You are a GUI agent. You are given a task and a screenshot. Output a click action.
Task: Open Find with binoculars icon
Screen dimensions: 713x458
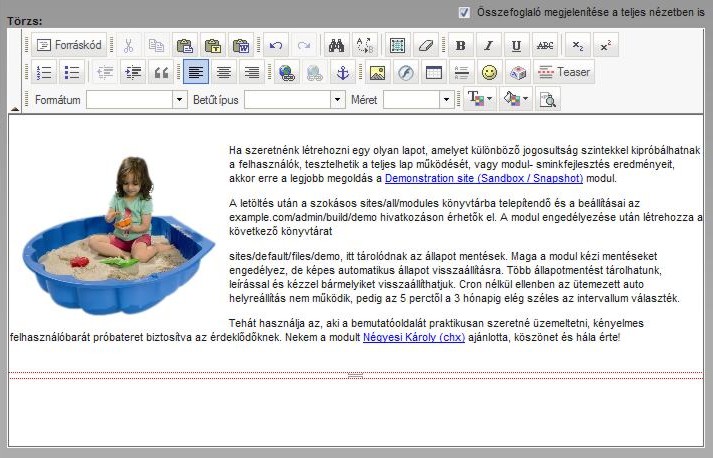[x=336, y=45]
